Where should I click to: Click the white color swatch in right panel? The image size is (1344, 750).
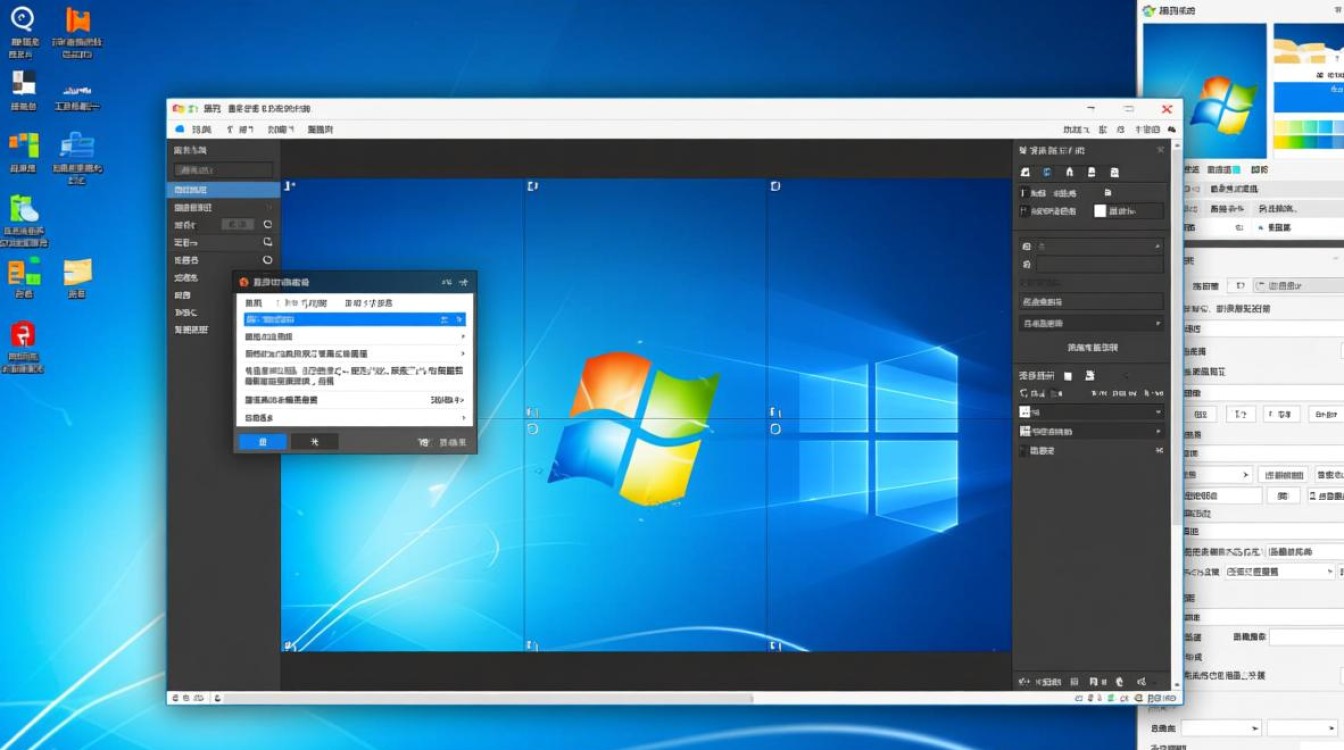[1100, 211]
